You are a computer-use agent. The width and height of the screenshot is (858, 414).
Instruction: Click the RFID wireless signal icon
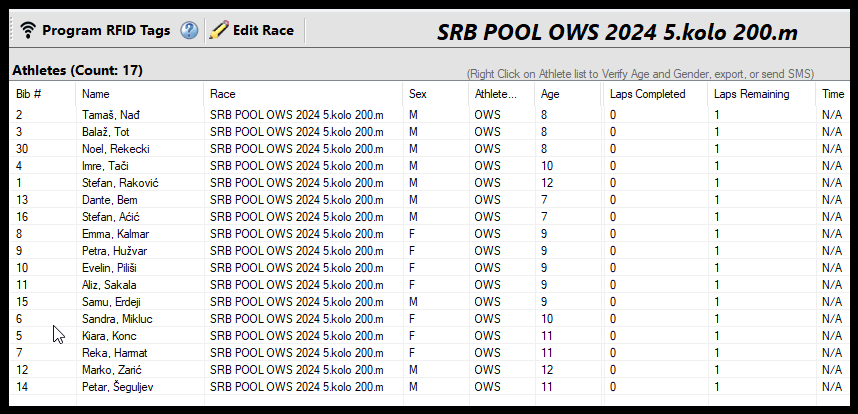28,30
